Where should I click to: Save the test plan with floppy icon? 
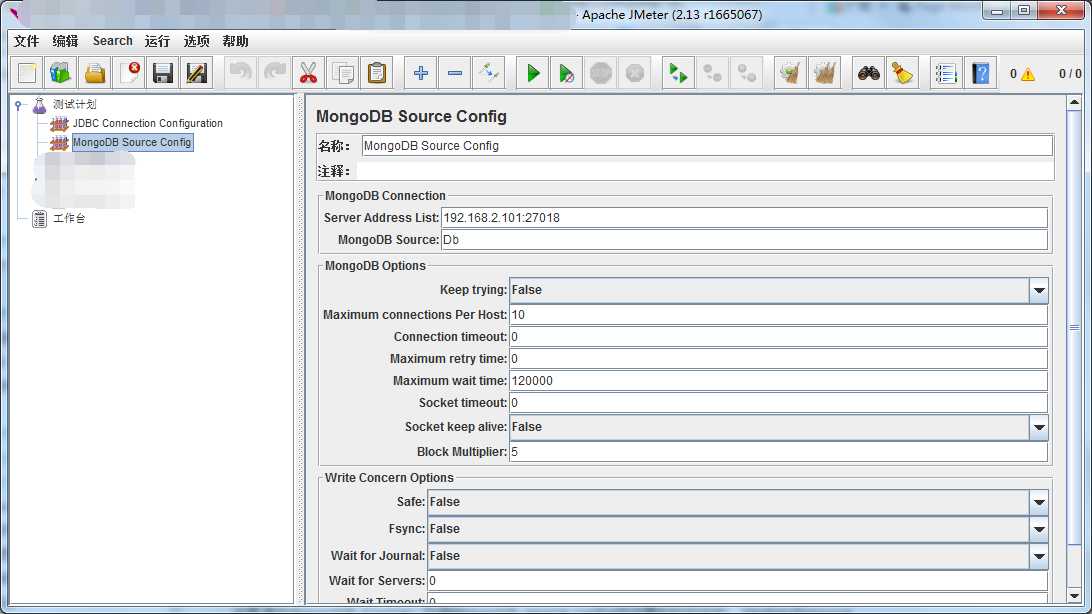163,73
